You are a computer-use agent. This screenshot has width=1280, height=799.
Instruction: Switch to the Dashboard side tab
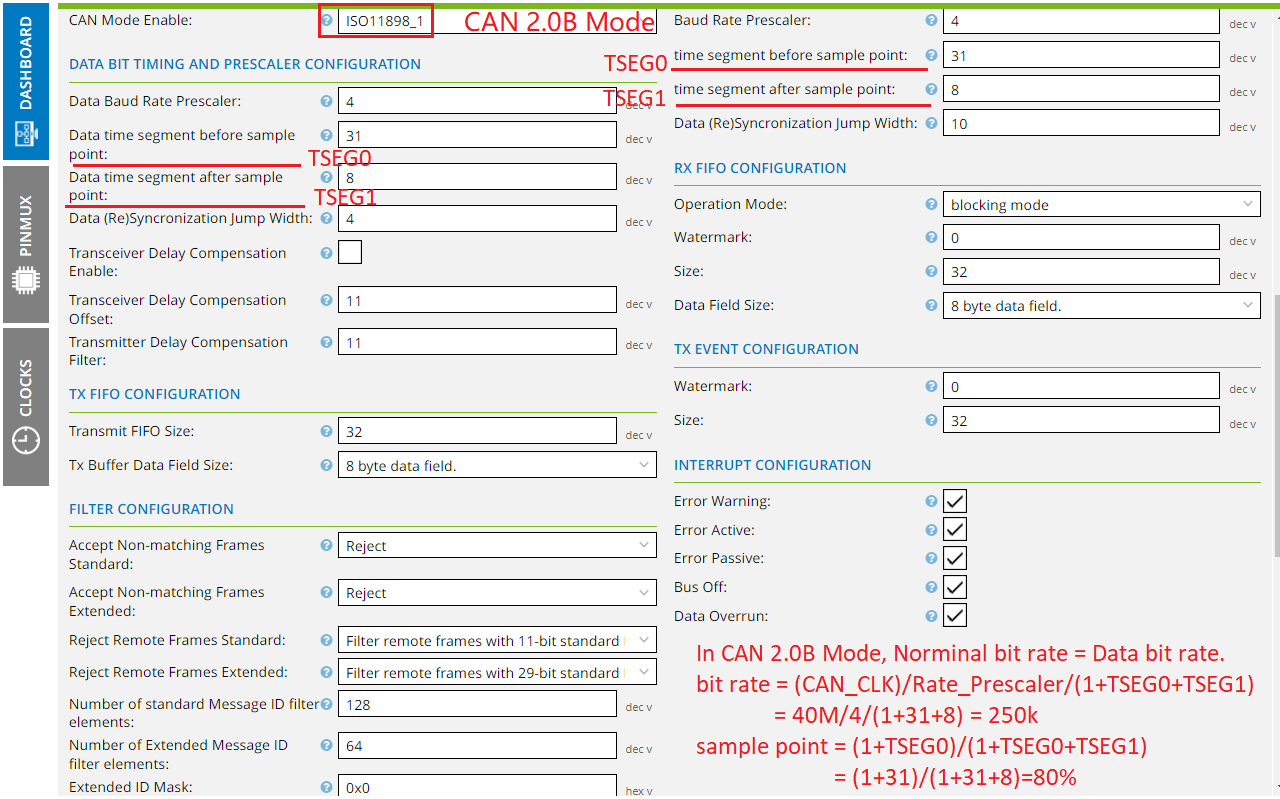pos(25,82)
